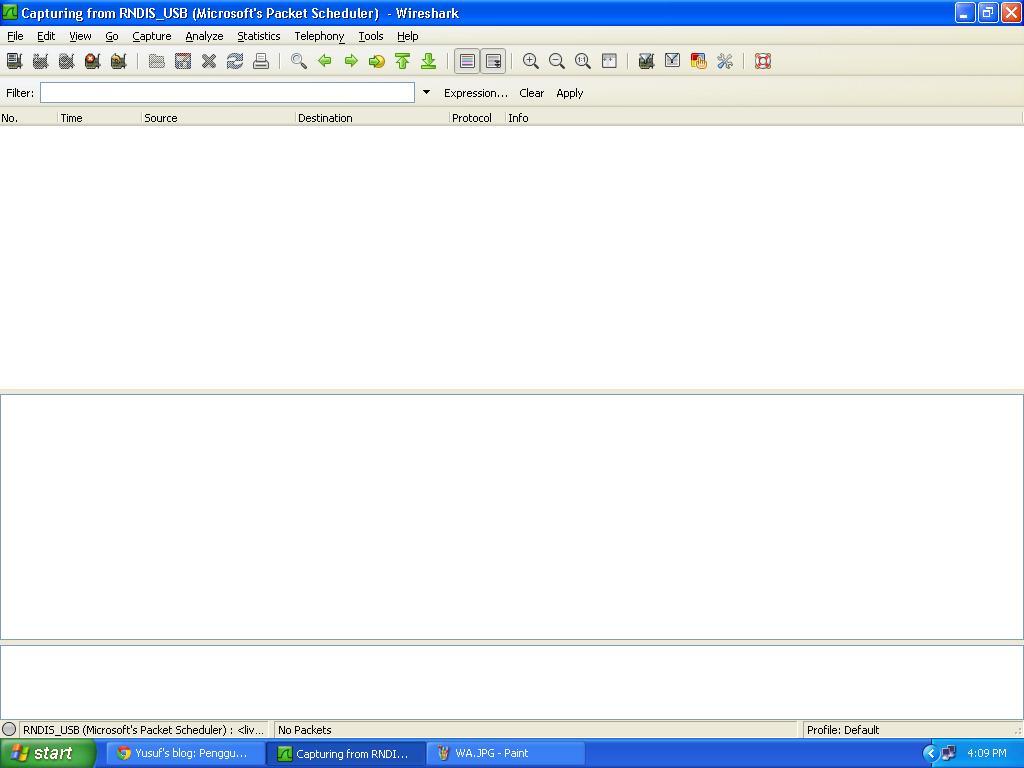Image resolution: width=1024 pixels, height=768 pixels.
Task: Open the Tools menu
Action: [371, 37]
